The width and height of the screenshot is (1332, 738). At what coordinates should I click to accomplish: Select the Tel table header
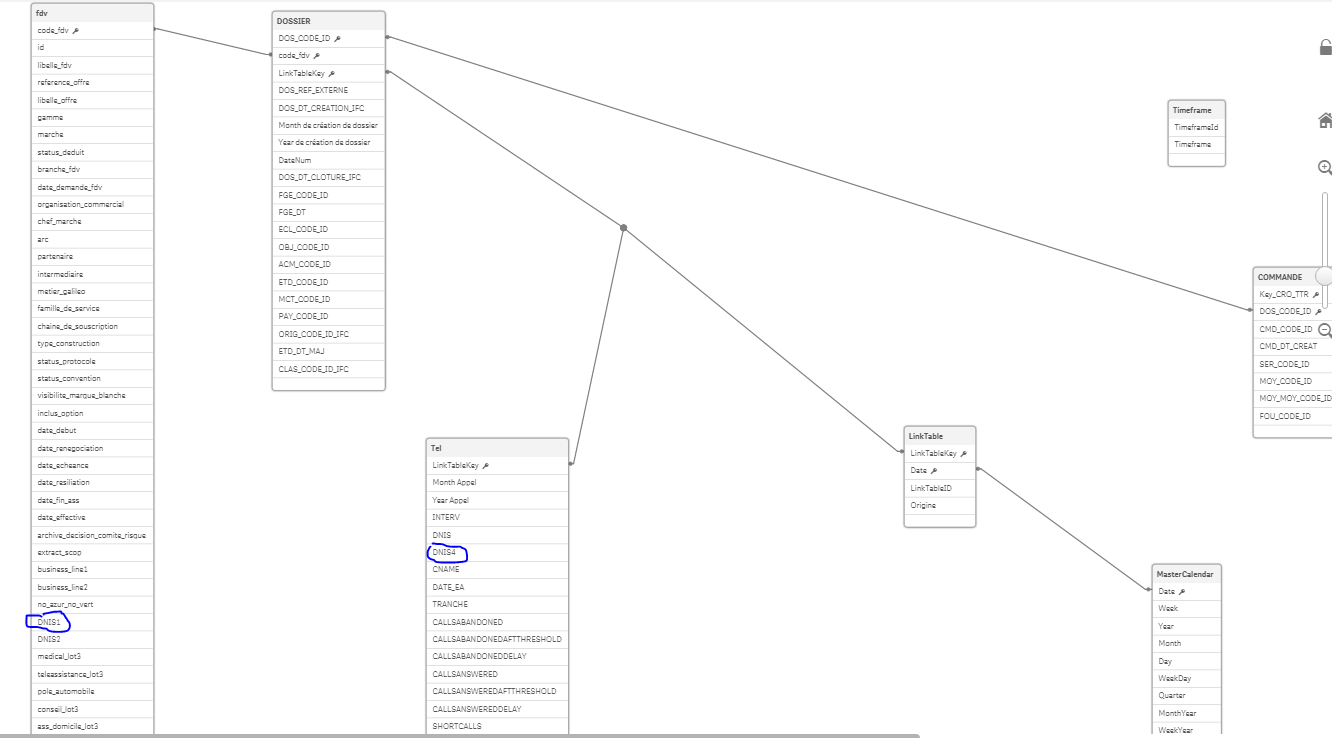point(498,447)
